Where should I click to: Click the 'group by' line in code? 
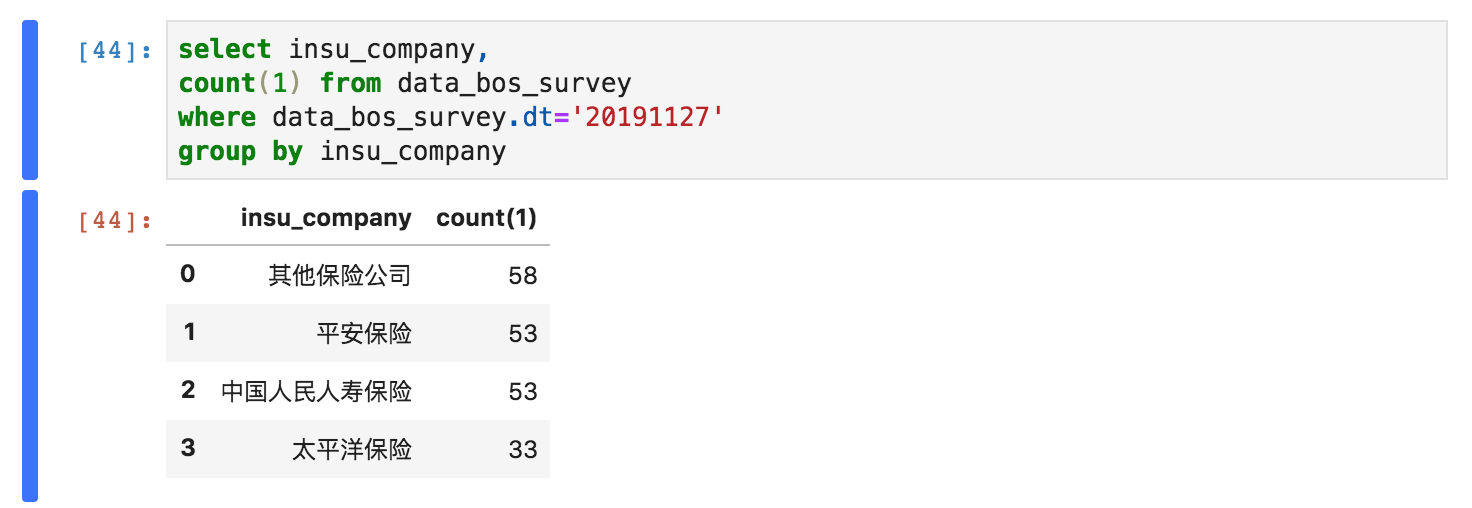(342, 152)
